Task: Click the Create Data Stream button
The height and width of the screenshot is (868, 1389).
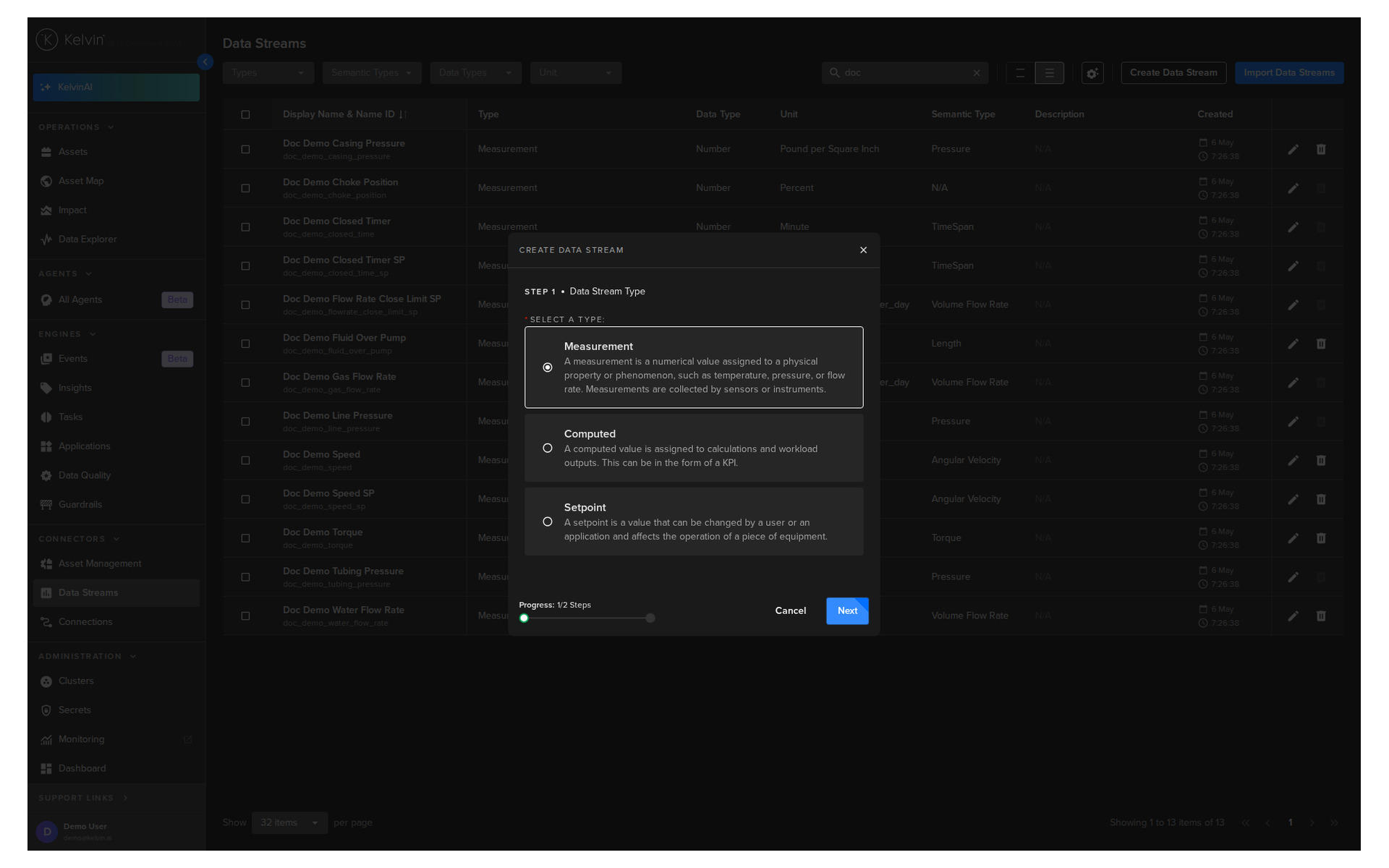Action: tap(1173, 73)
